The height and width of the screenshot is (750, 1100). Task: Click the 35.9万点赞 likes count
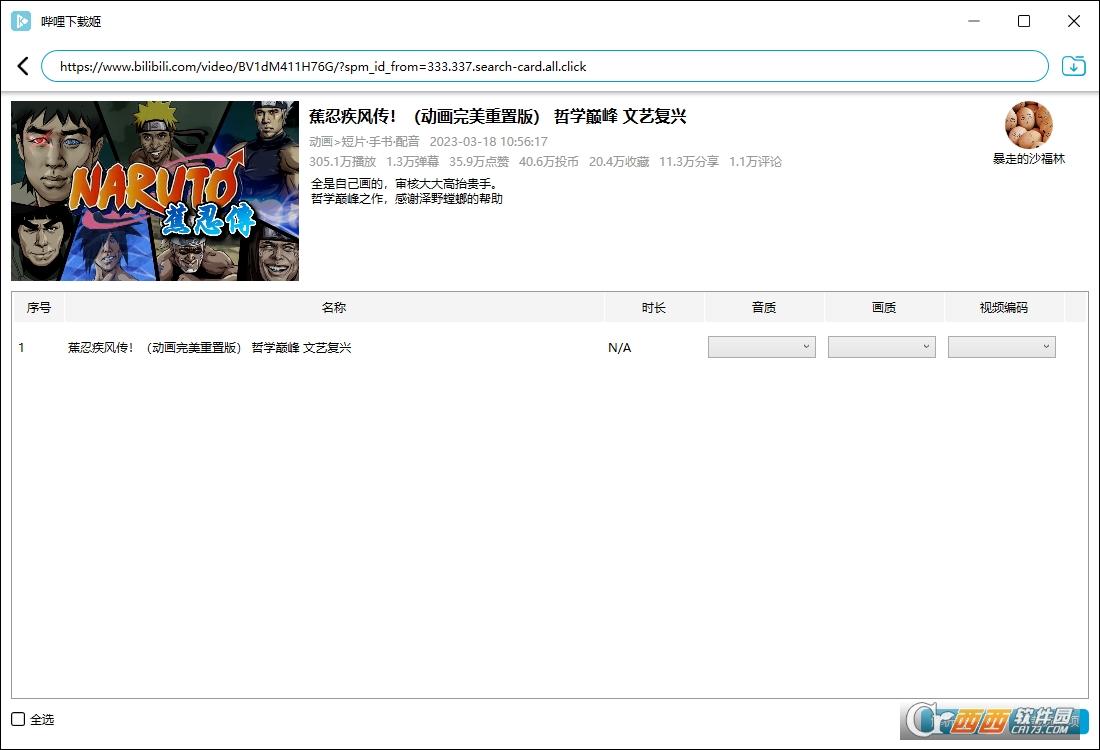tap(478, 161)
